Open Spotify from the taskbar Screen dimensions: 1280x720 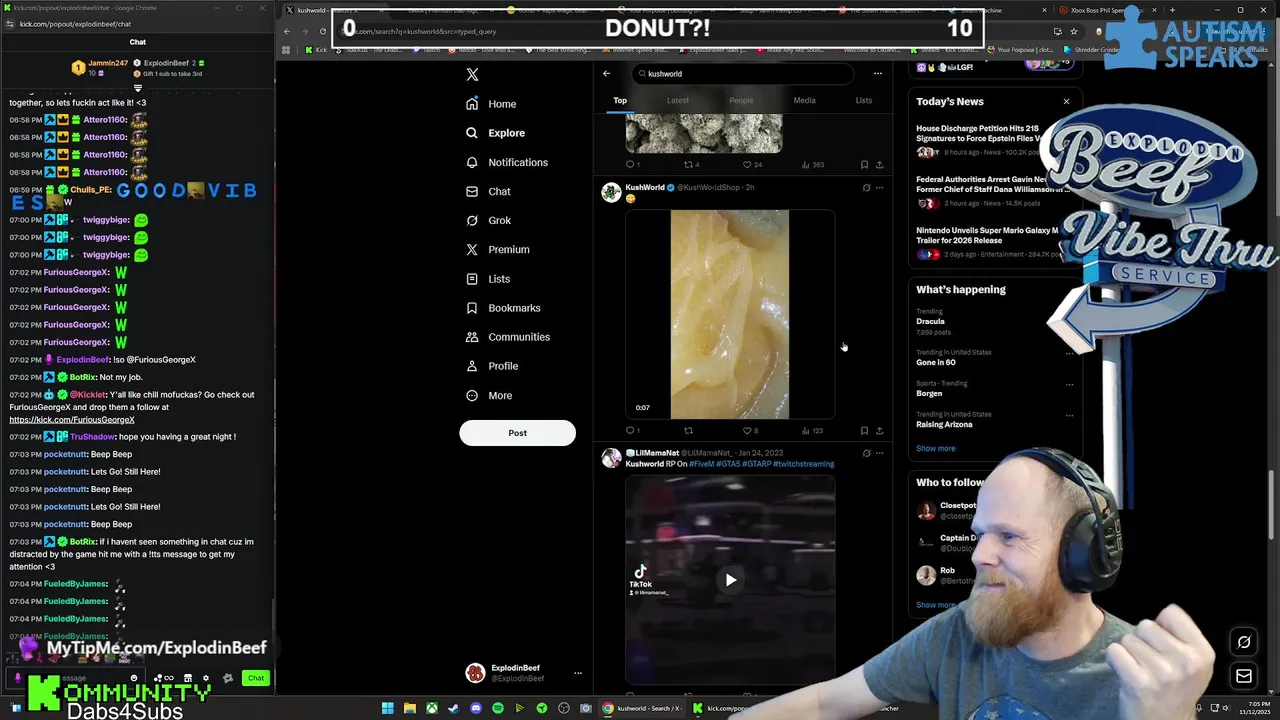498,708
